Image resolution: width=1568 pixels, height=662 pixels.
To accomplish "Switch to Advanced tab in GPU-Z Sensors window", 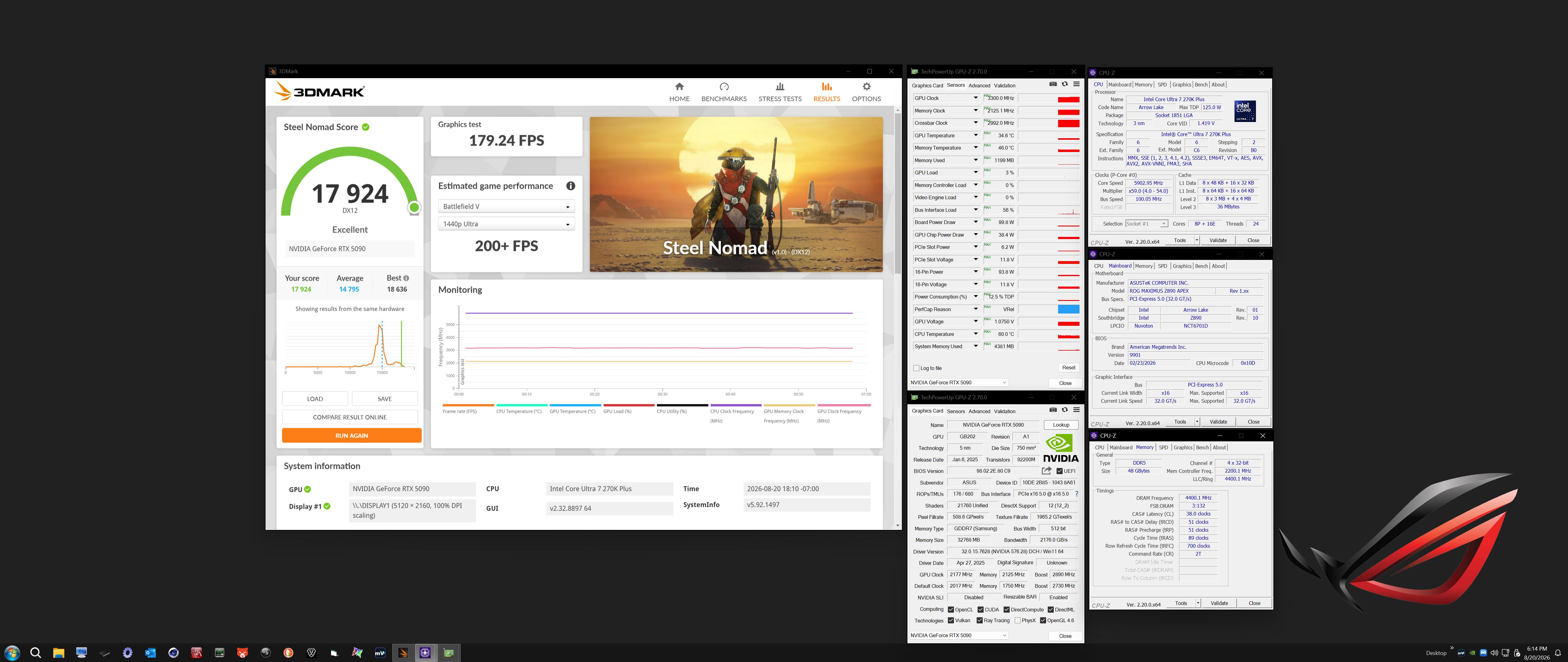I will pos(979,85).
